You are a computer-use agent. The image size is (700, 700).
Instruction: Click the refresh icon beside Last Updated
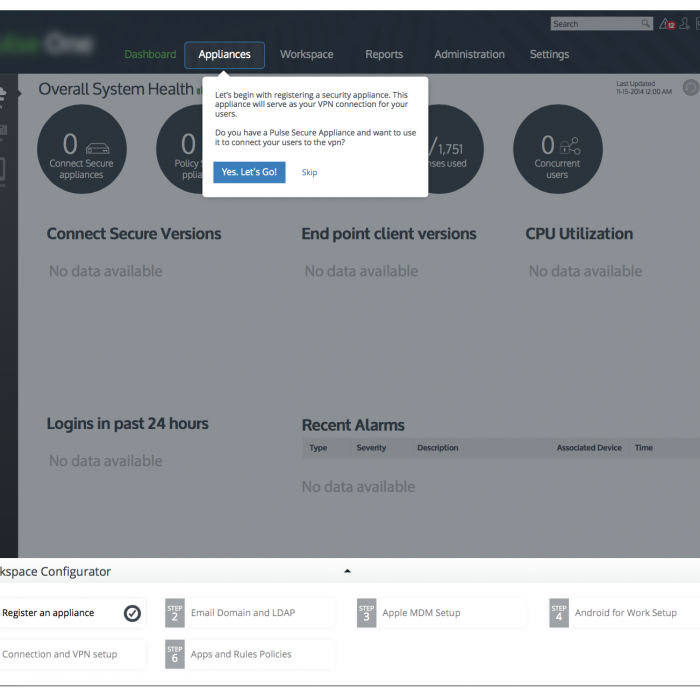tap(690, 88)
